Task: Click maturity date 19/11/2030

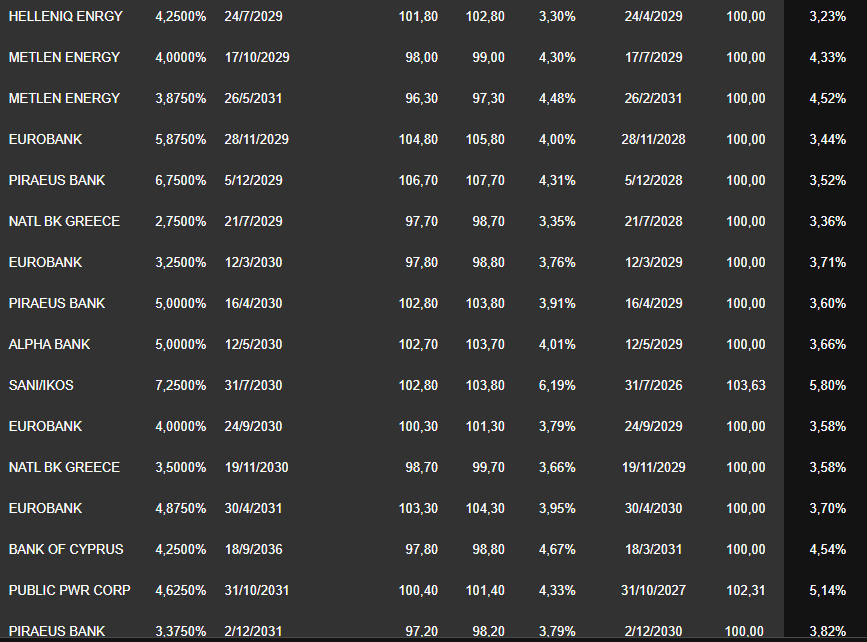Action: click(x=257, y=467)
